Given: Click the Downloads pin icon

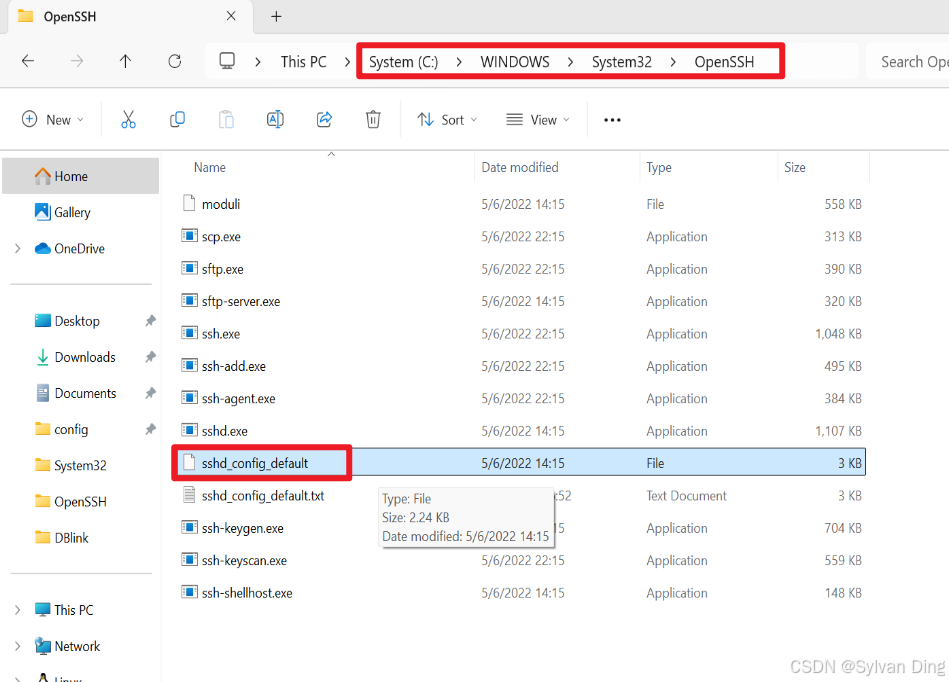Looking at the screenshot, I should coord(150,357).
